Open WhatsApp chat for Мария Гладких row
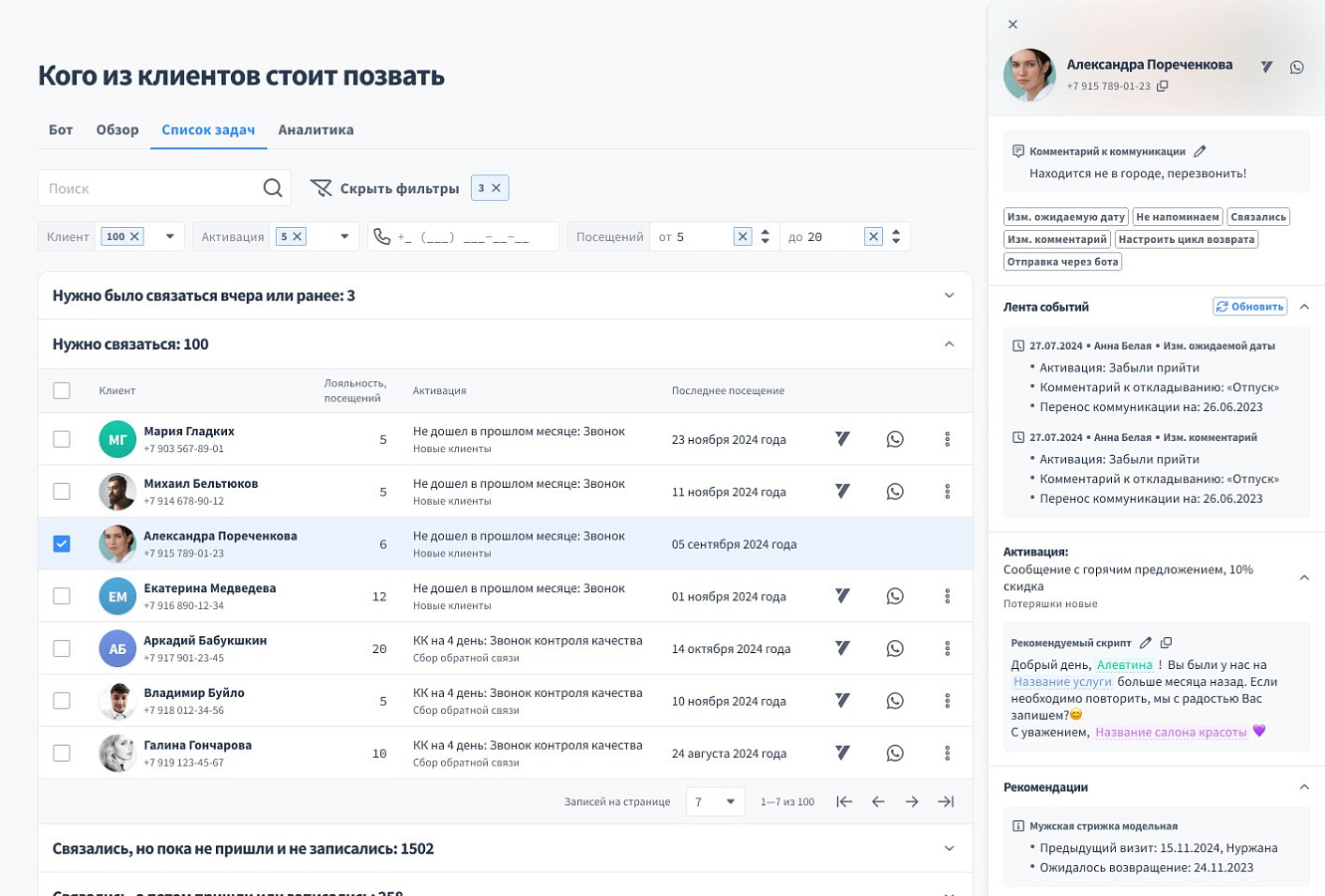The image size is (1325, 896). [x=895, y=439]
